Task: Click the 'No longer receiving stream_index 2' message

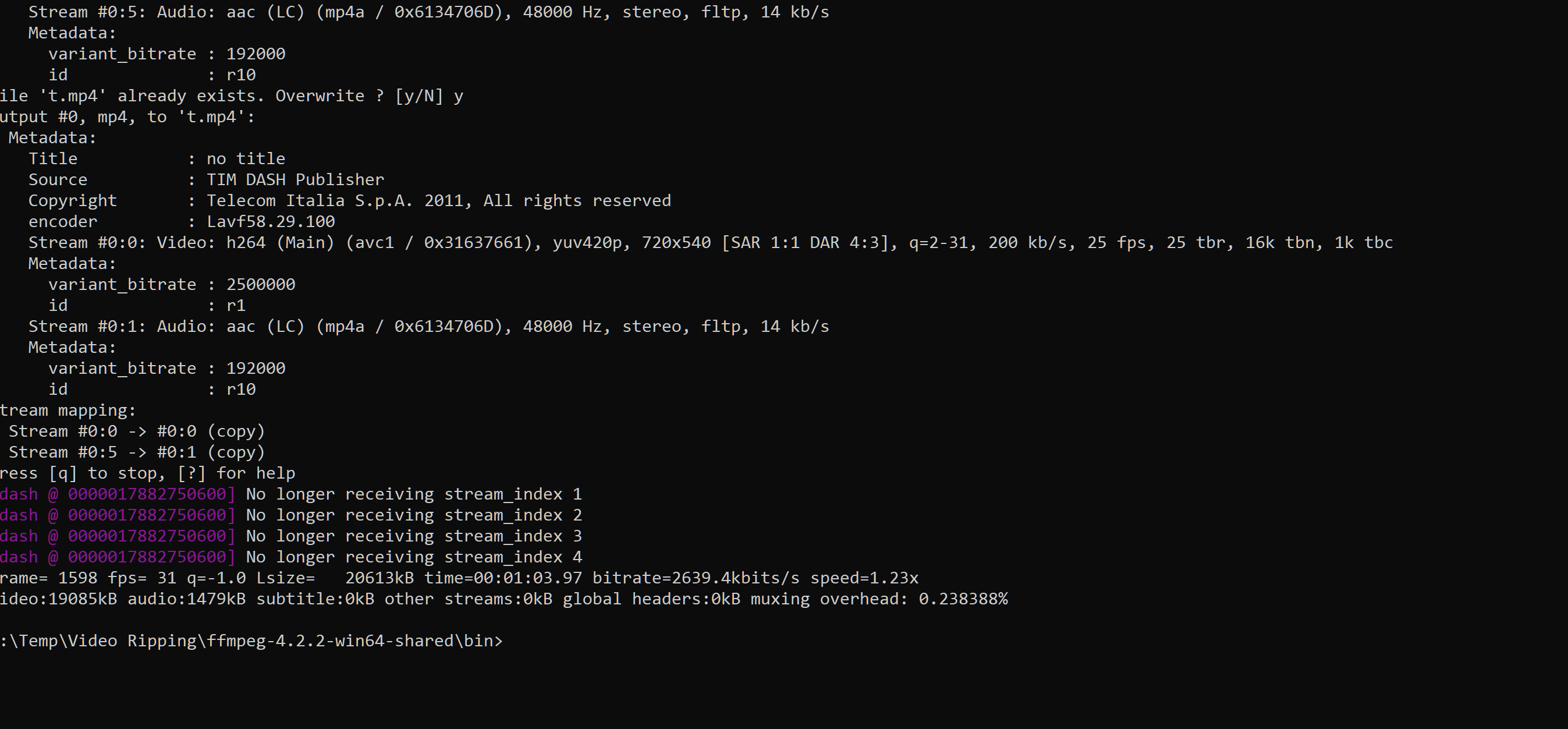Action: tap(413, 515)
